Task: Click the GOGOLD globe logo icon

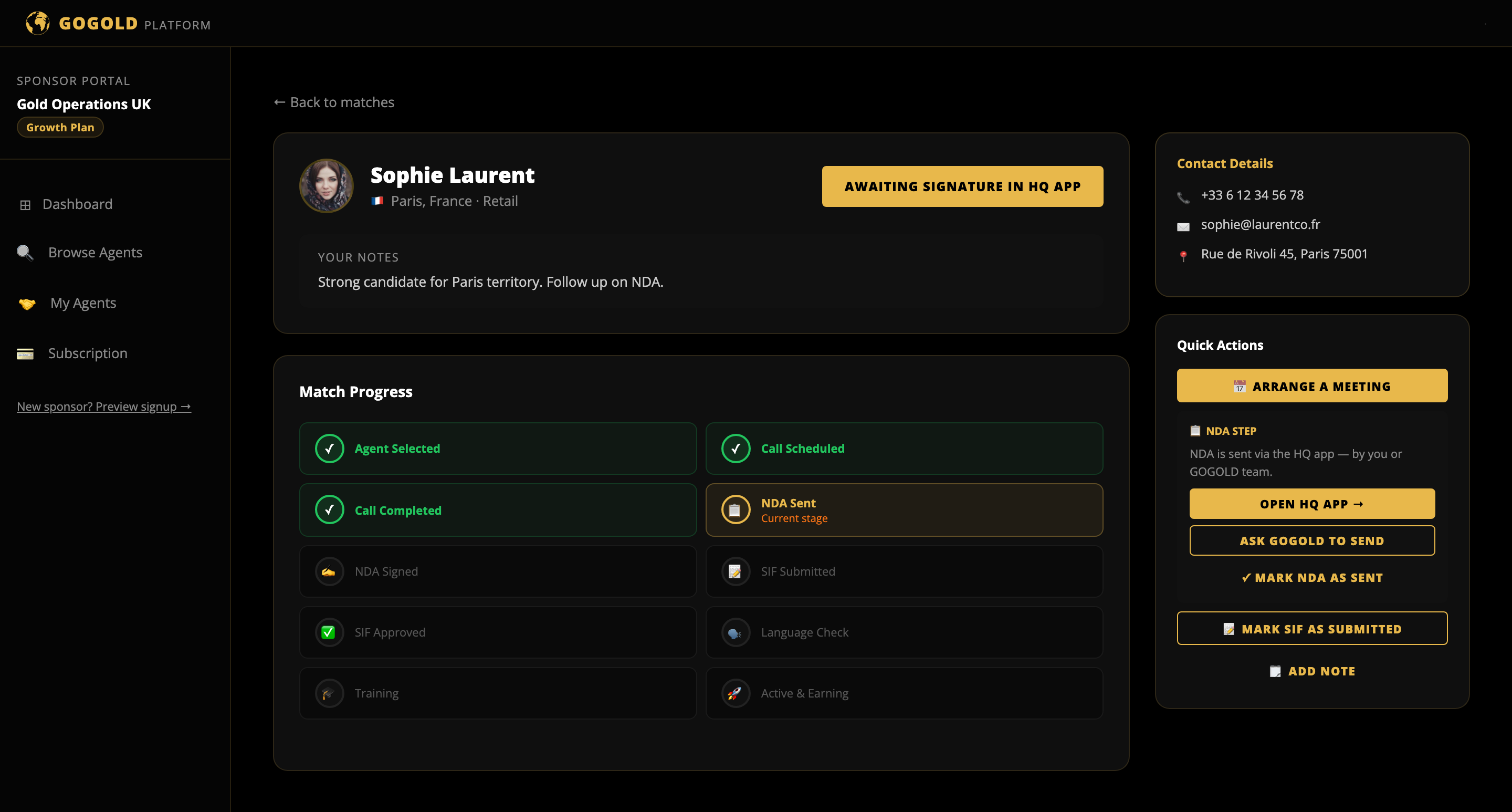Action: point(38,23)
